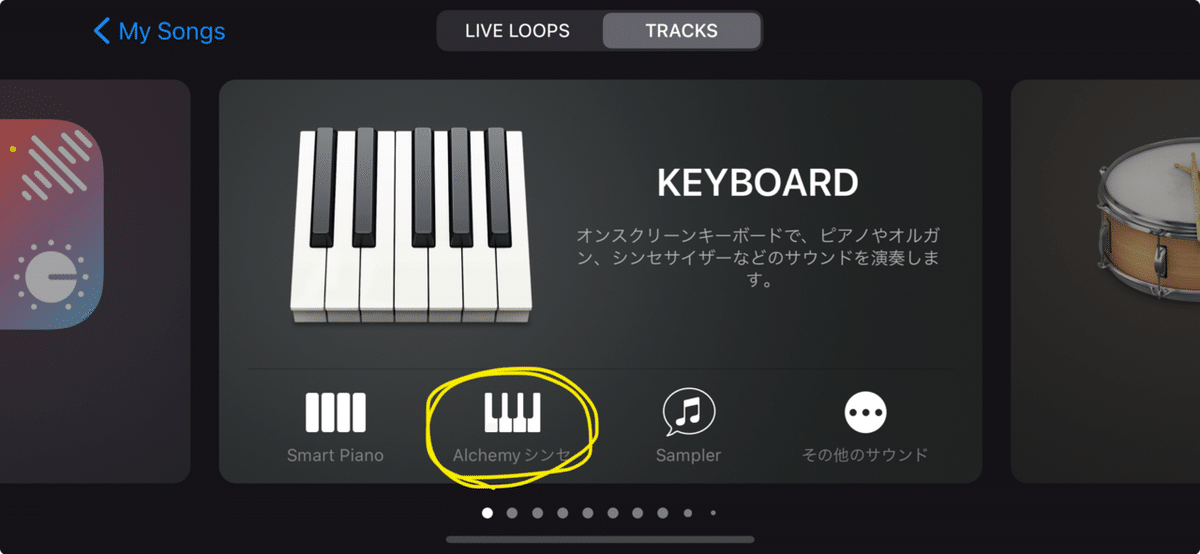Select the Drums snare instrument card
The height and width of the screenshot is (554, 1200).
pyautogui.click(x=1106, y=281)
